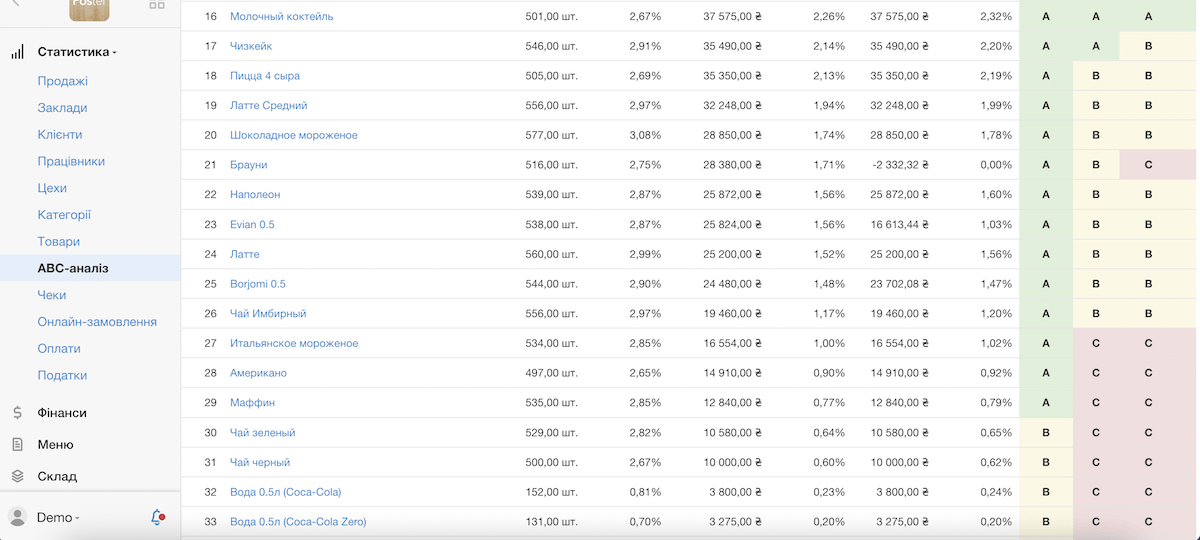The height and width of the screenshot is (540, 1200).
Task: Click red C grade cell for Брауни
Action: click(1148, 165)
